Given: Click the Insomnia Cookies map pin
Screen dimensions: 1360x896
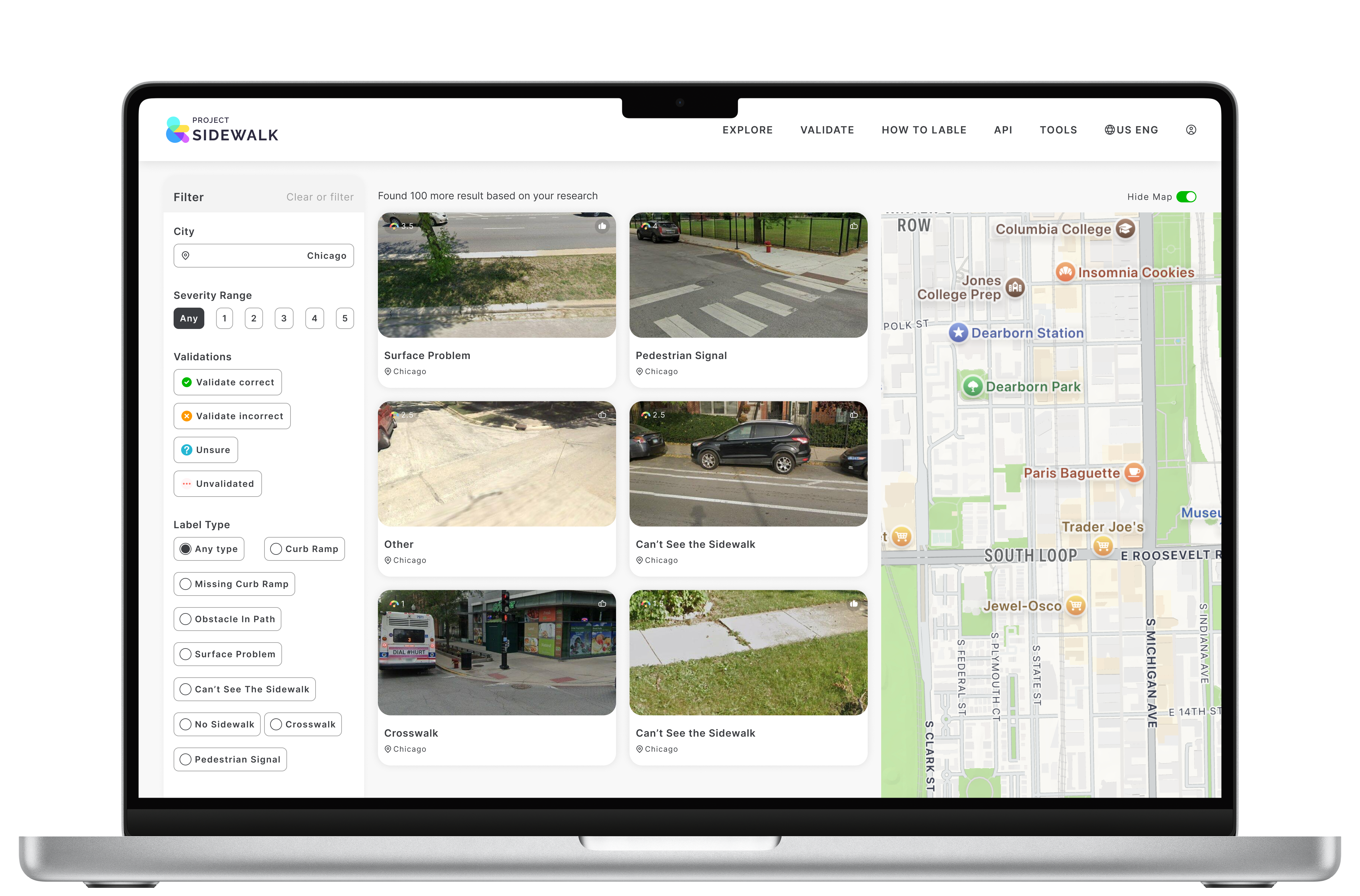Looking at the screenshot, I should (x=1065, y=272).
